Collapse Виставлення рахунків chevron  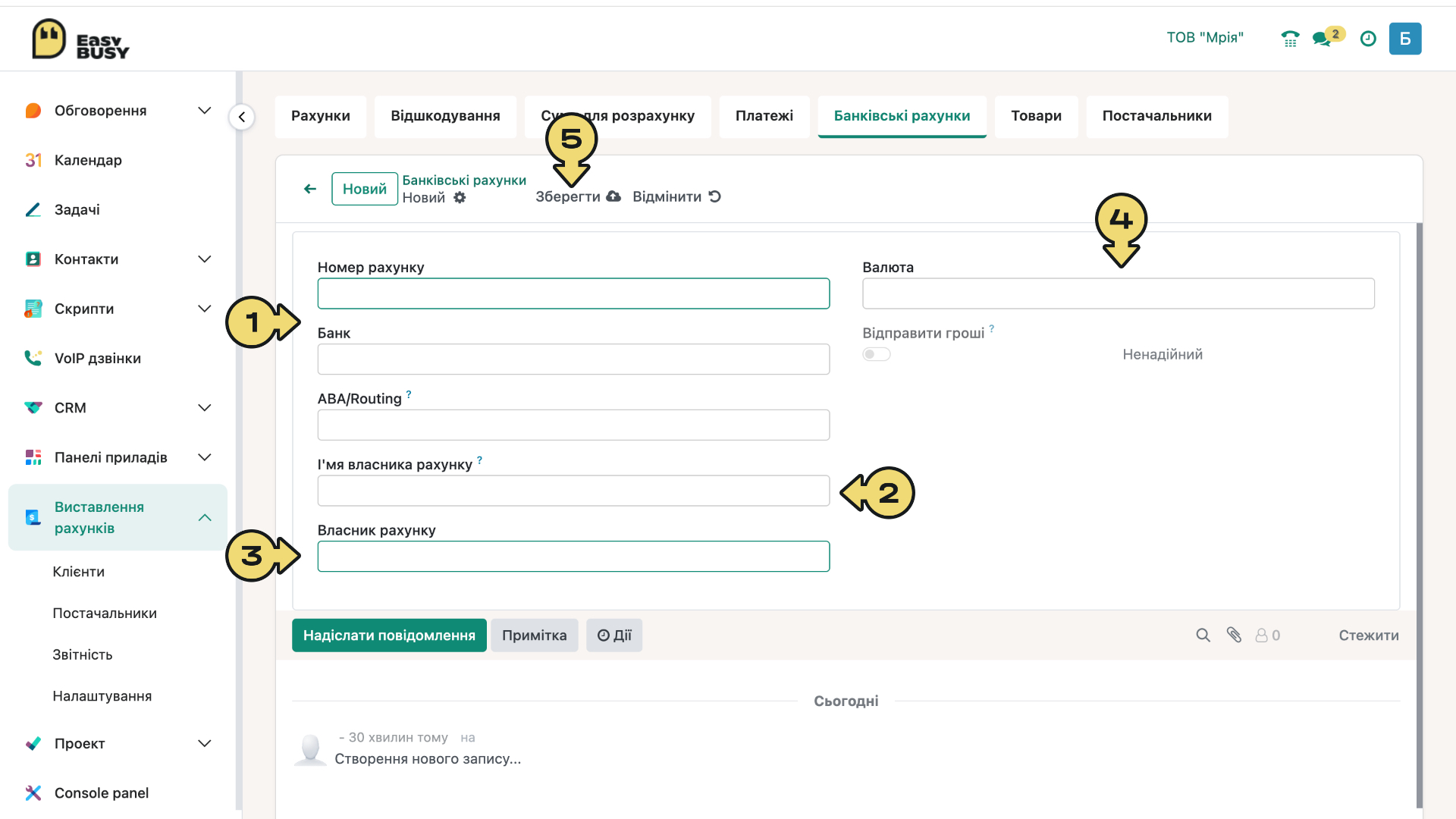205,518
